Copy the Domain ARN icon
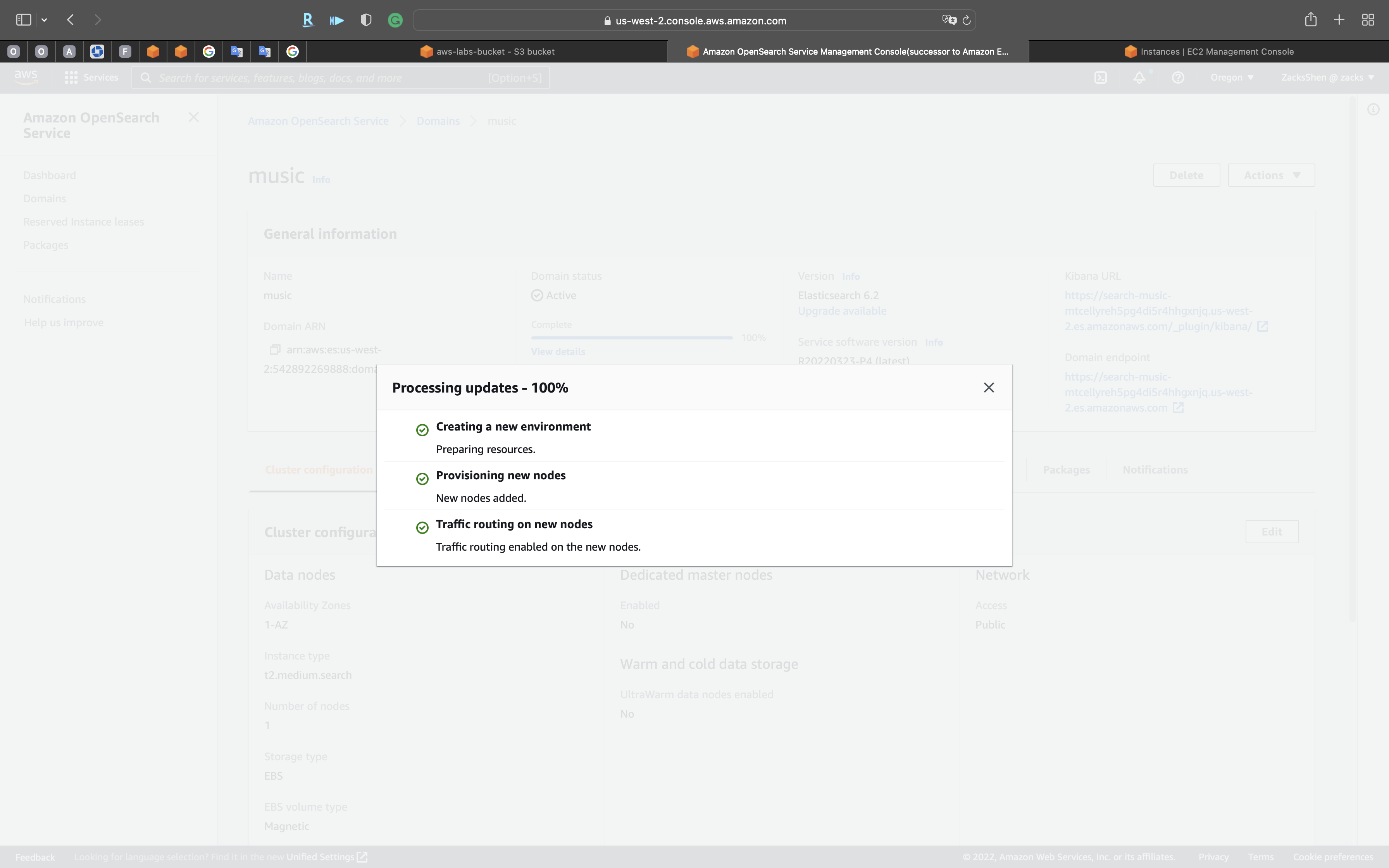This screenshot has height=868, width=1389. tap(275, 350)
